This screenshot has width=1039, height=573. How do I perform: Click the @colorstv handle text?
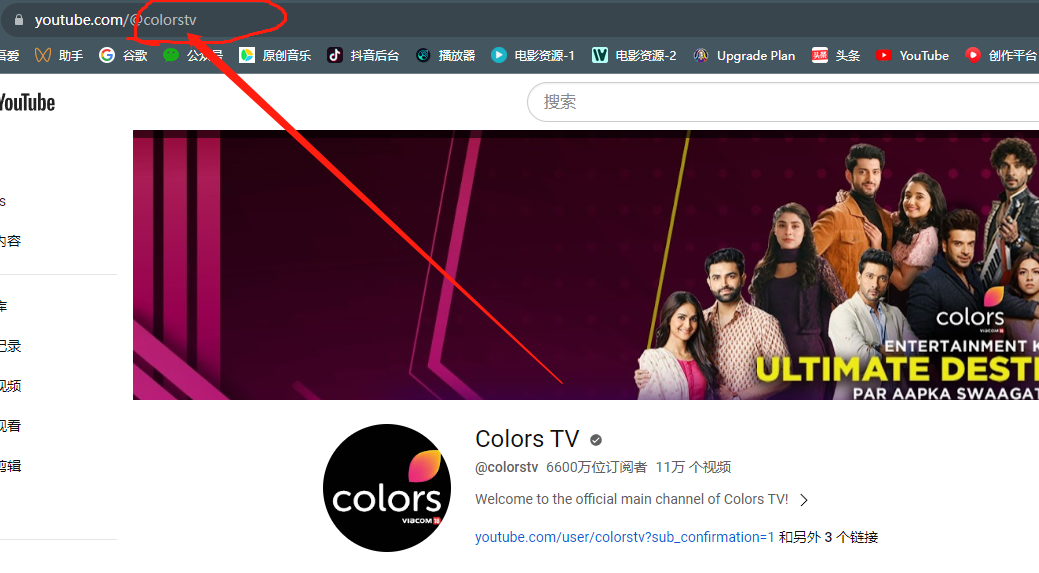tap(506, 467)
